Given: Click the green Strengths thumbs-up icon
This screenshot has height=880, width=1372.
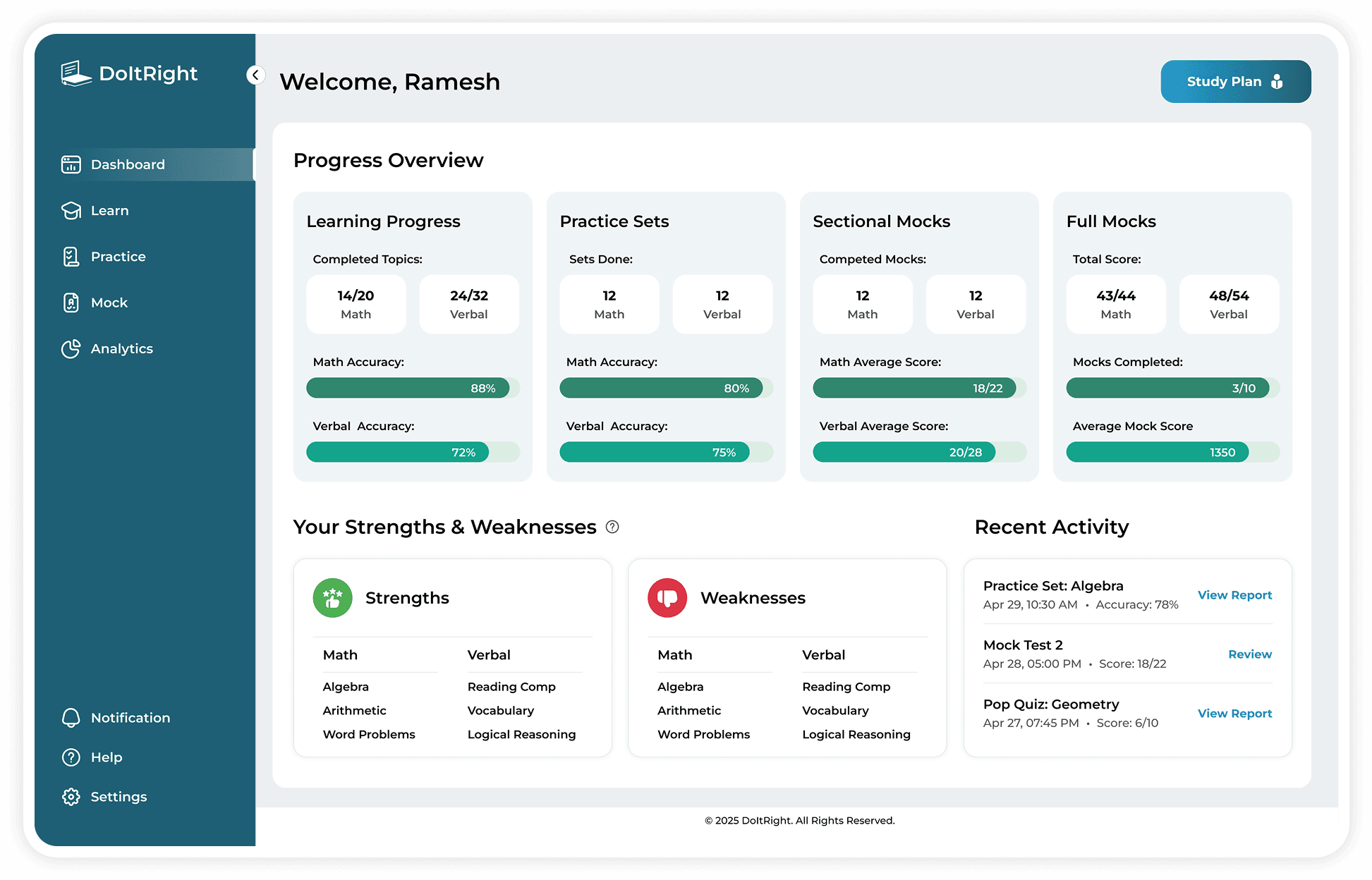Looking at the screenshot, I should (x=333, y=598).
